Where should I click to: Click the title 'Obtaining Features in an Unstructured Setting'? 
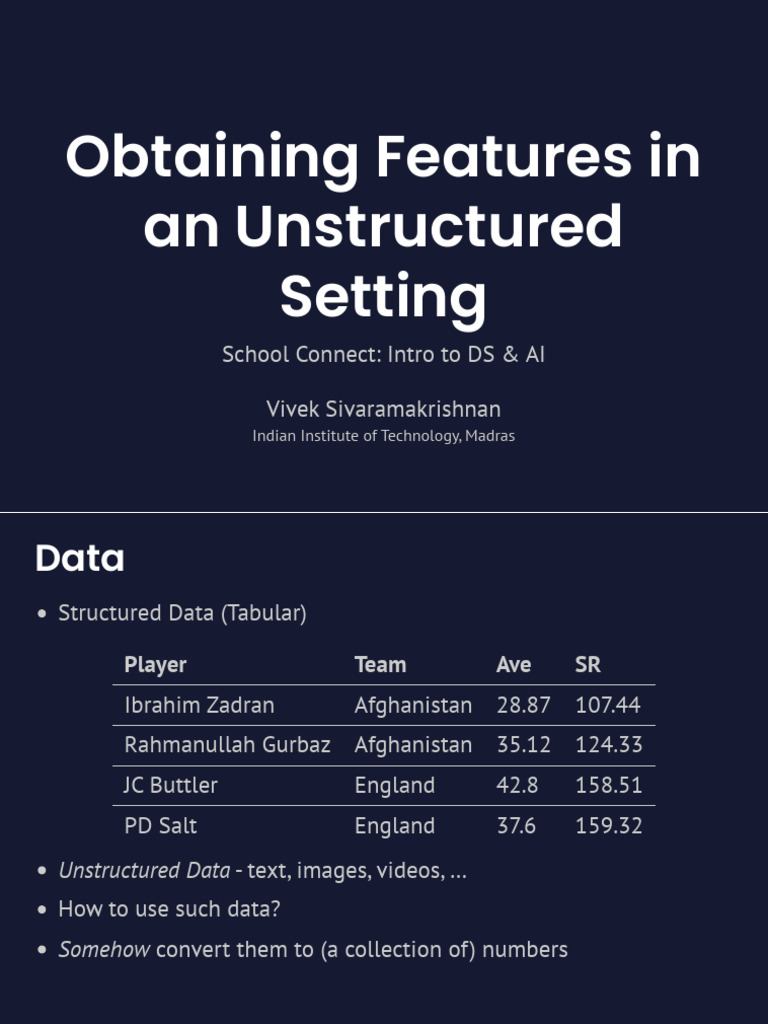383,226
